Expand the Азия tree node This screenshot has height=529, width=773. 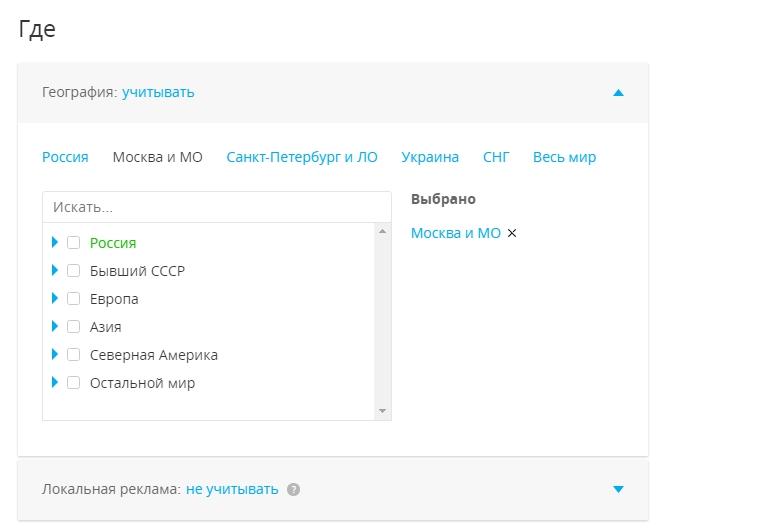pos(55,326)
